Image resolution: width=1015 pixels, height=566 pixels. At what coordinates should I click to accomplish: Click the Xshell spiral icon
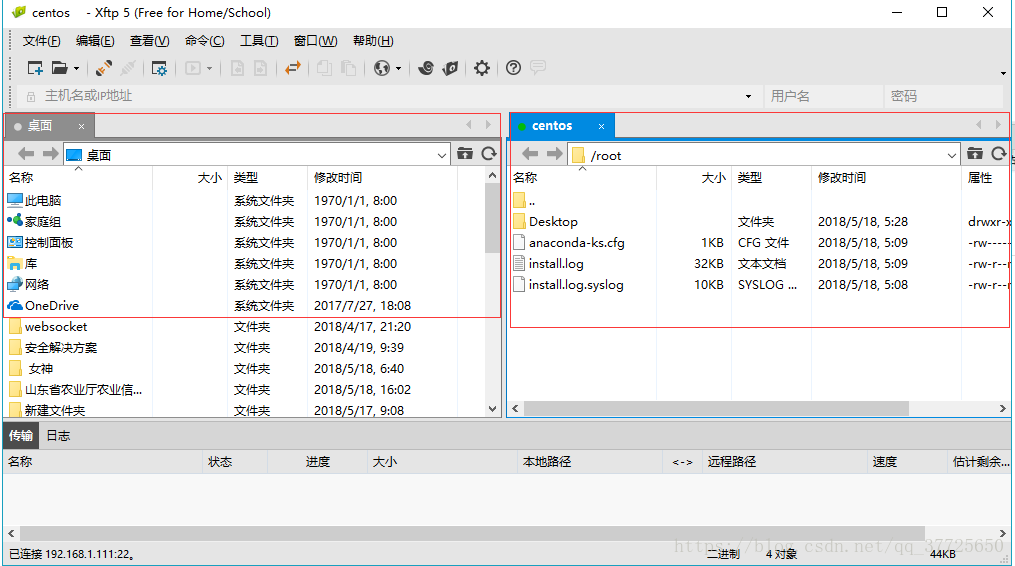click(426, 67)
